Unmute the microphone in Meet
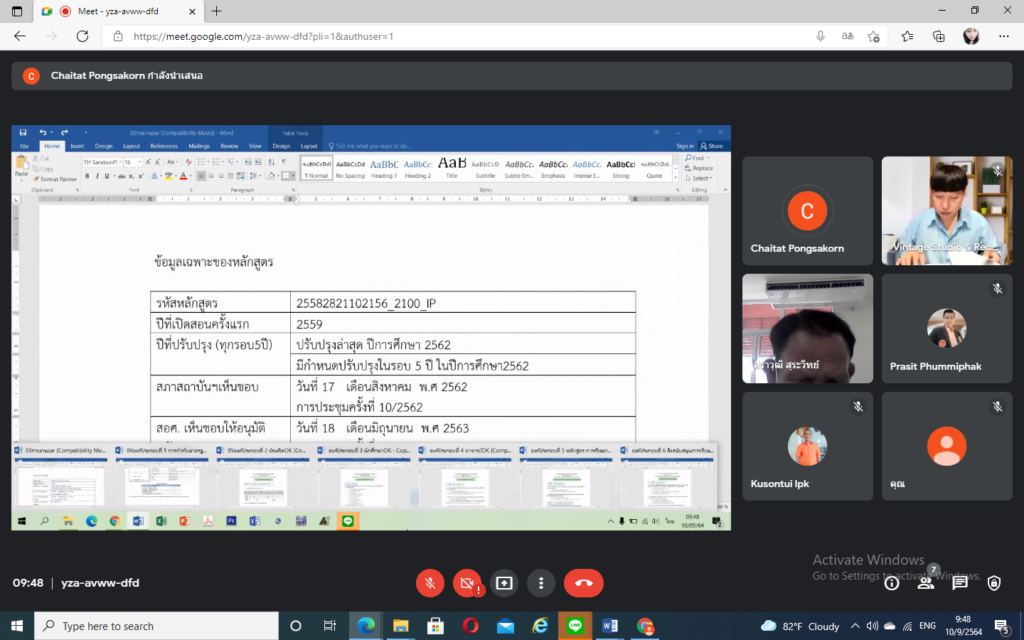Viewport: 1024px width, 640px height. click(x=430, y=583)
